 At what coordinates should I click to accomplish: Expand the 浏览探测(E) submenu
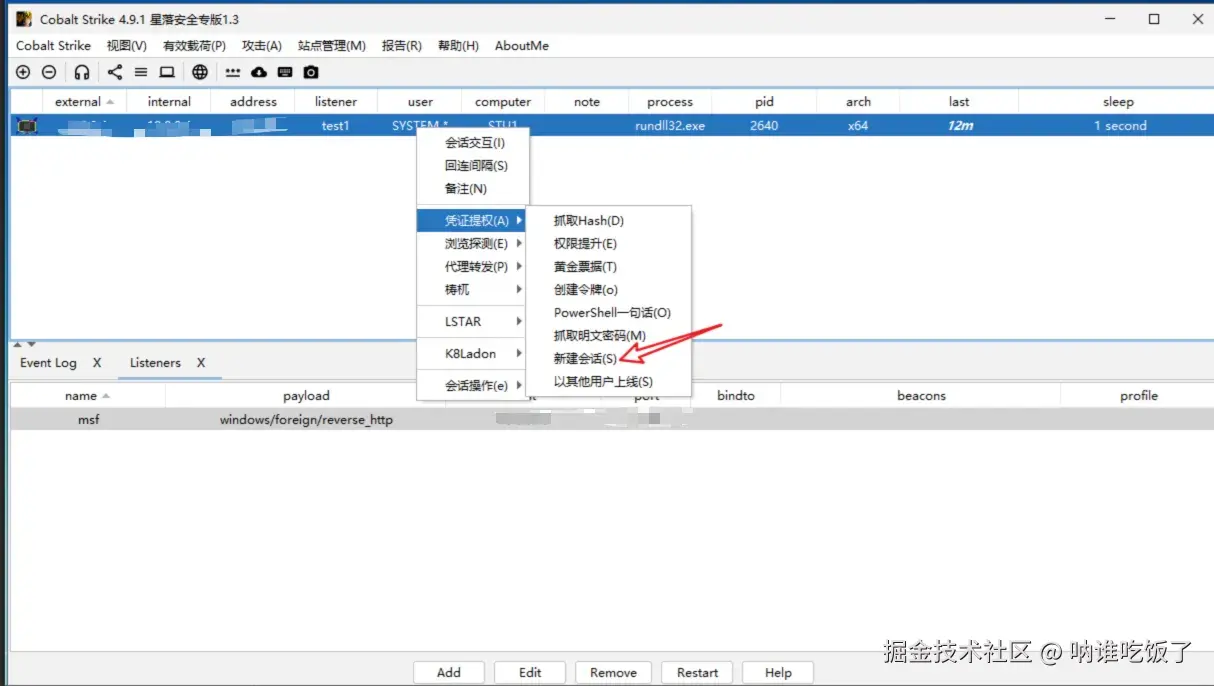click(x=472, y=244)
